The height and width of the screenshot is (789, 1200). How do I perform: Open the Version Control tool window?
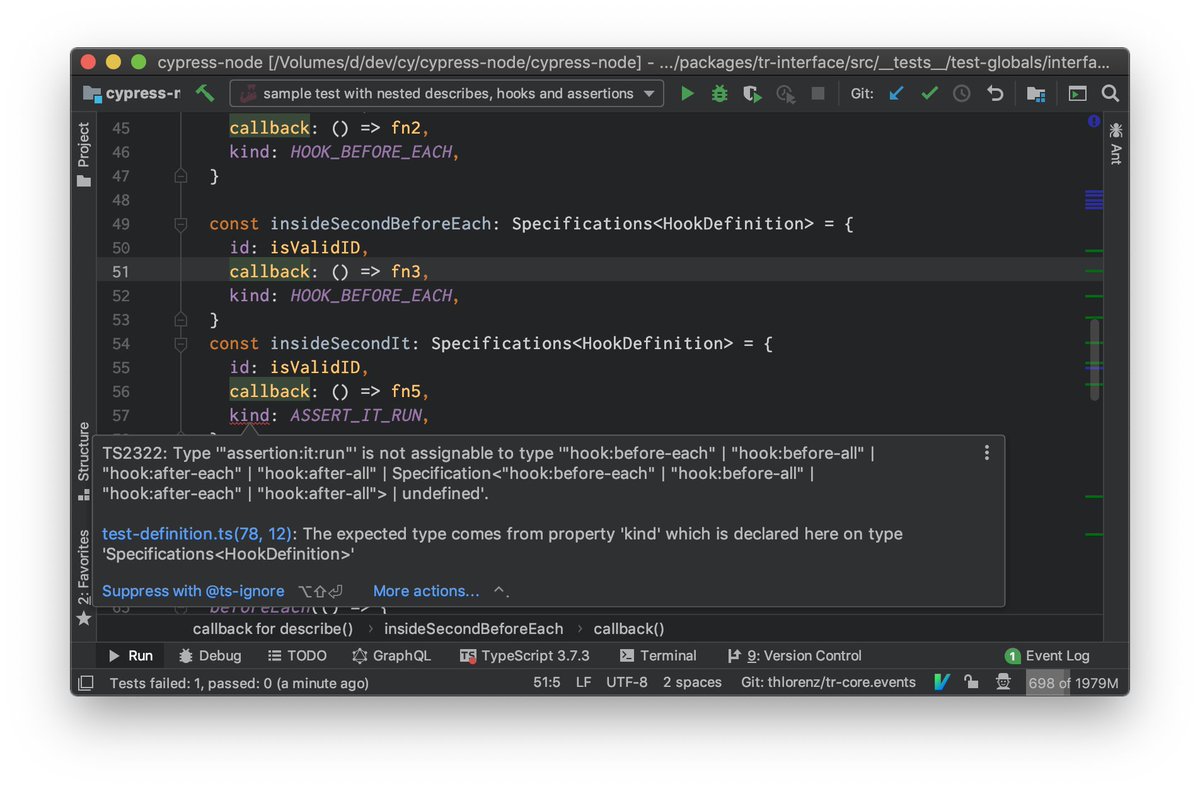tap(795, 656)
